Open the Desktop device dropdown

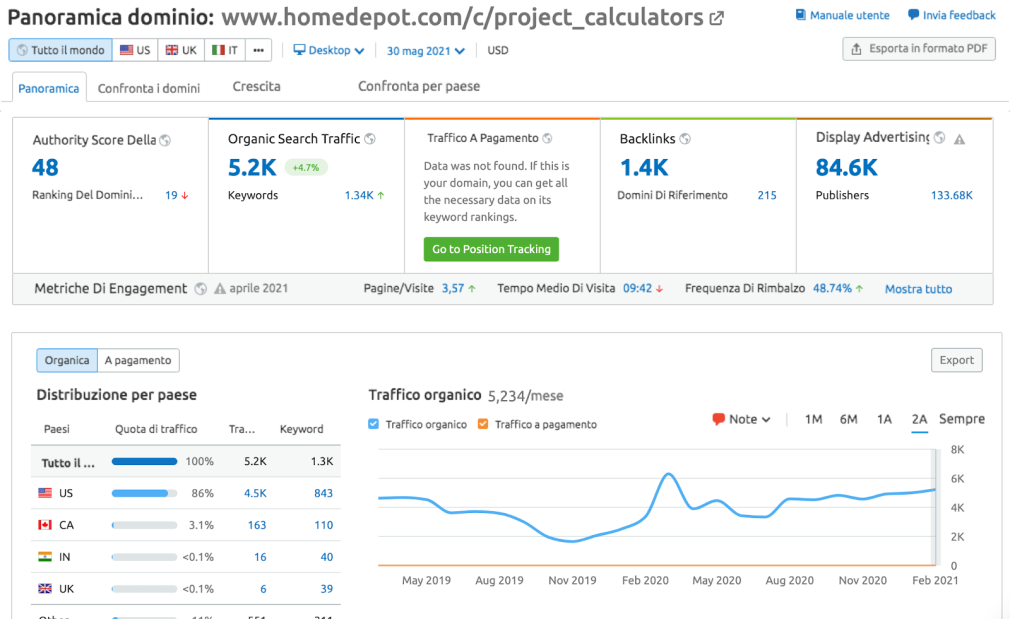click(329, 50)
